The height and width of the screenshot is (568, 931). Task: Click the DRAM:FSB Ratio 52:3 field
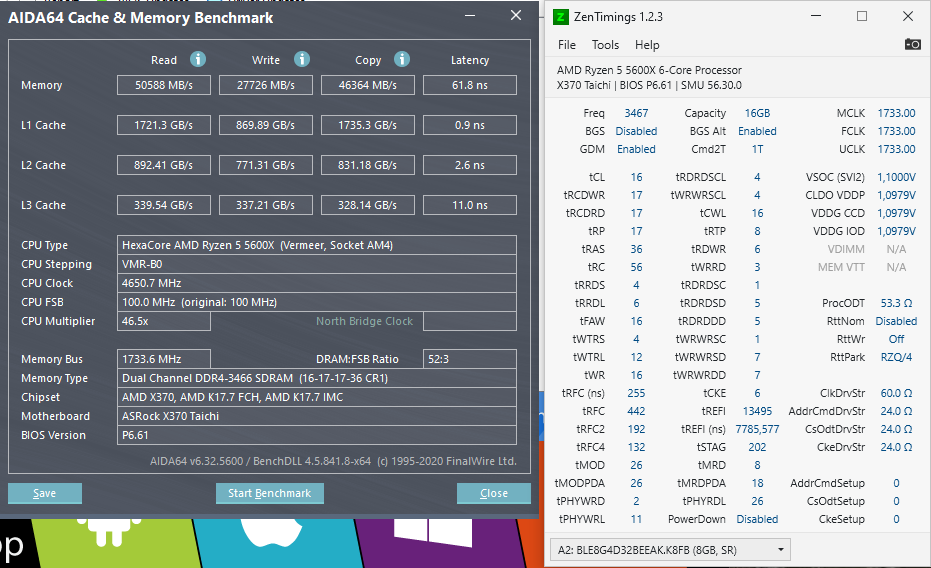point(470,359)
